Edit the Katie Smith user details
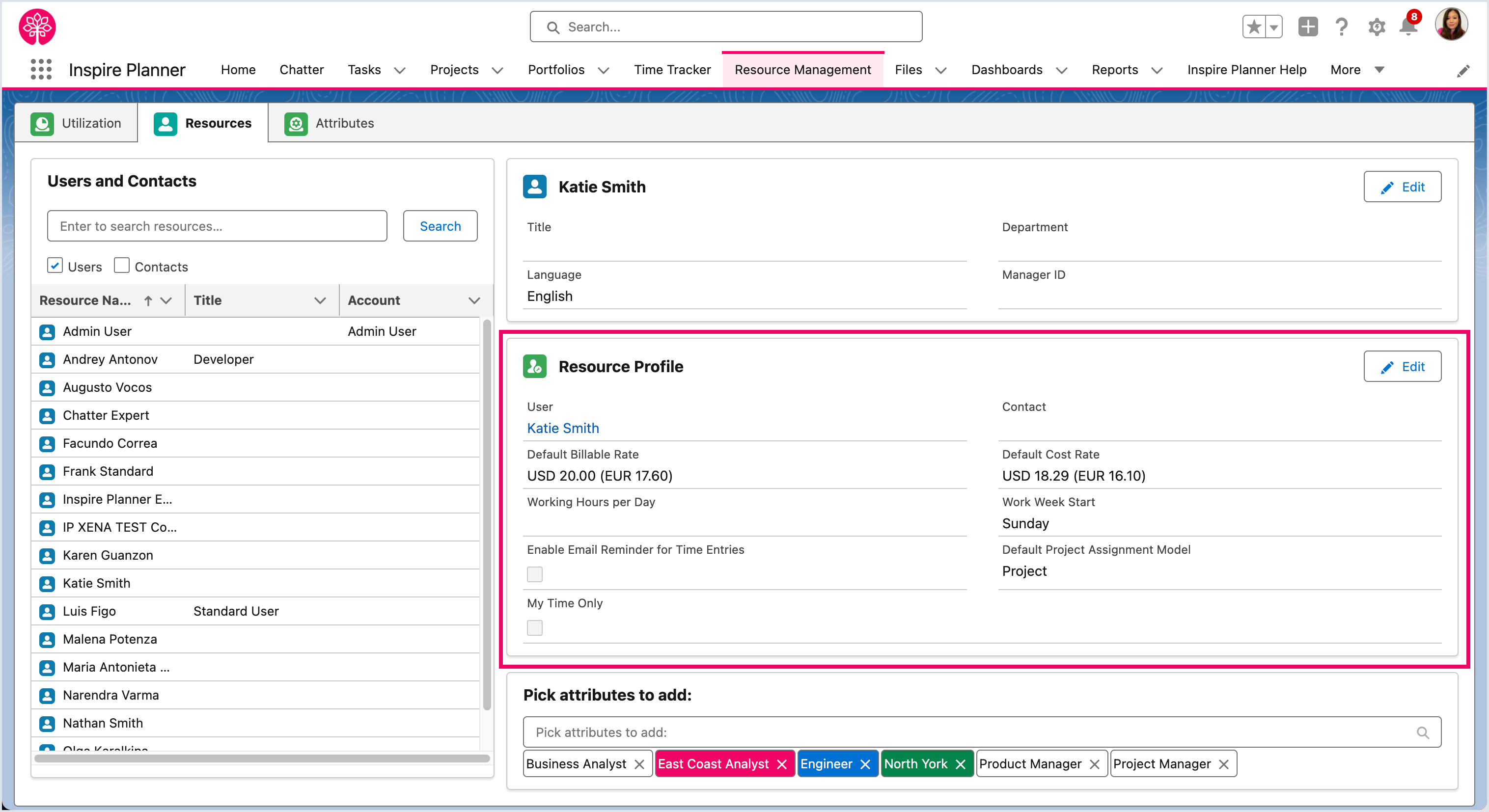 (1402, 187)
